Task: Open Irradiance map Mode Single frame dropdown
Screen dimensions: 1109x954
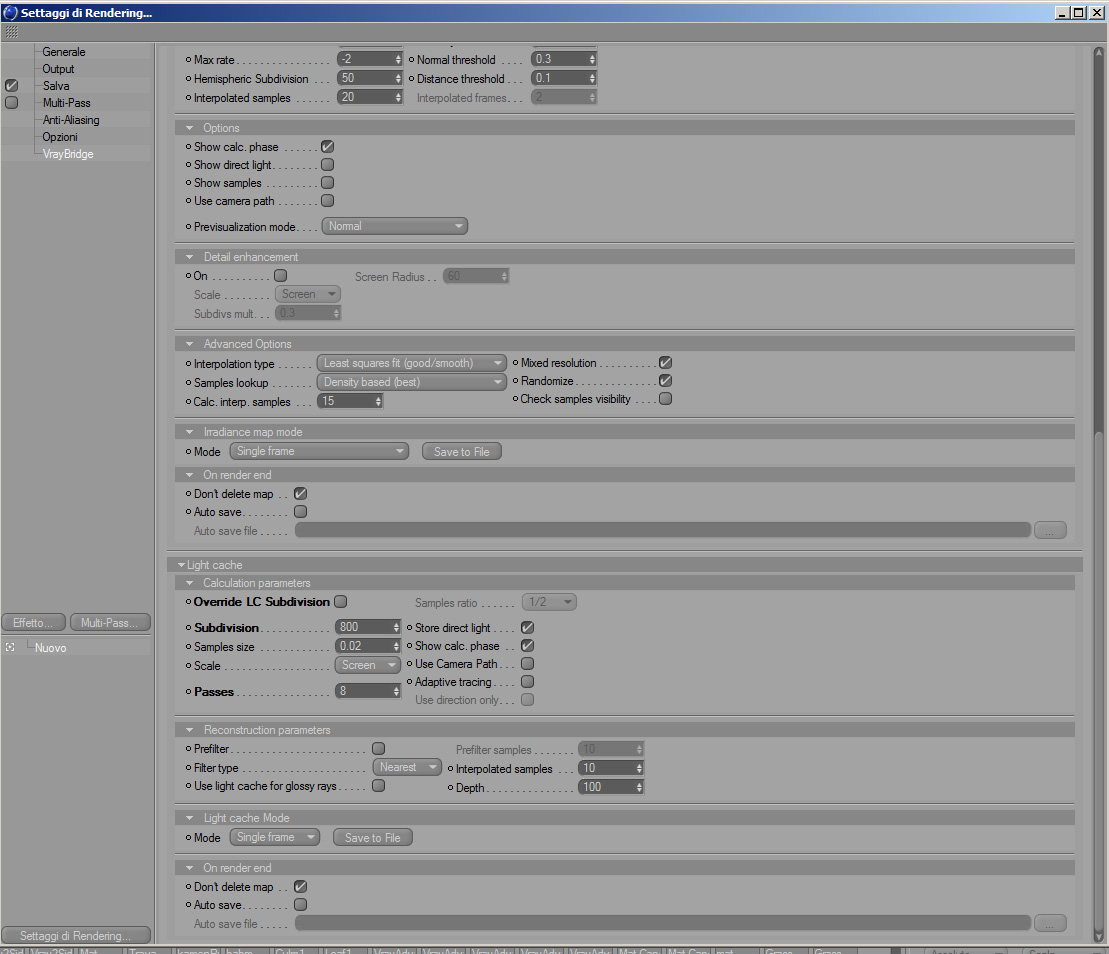Action: (319, 451)
